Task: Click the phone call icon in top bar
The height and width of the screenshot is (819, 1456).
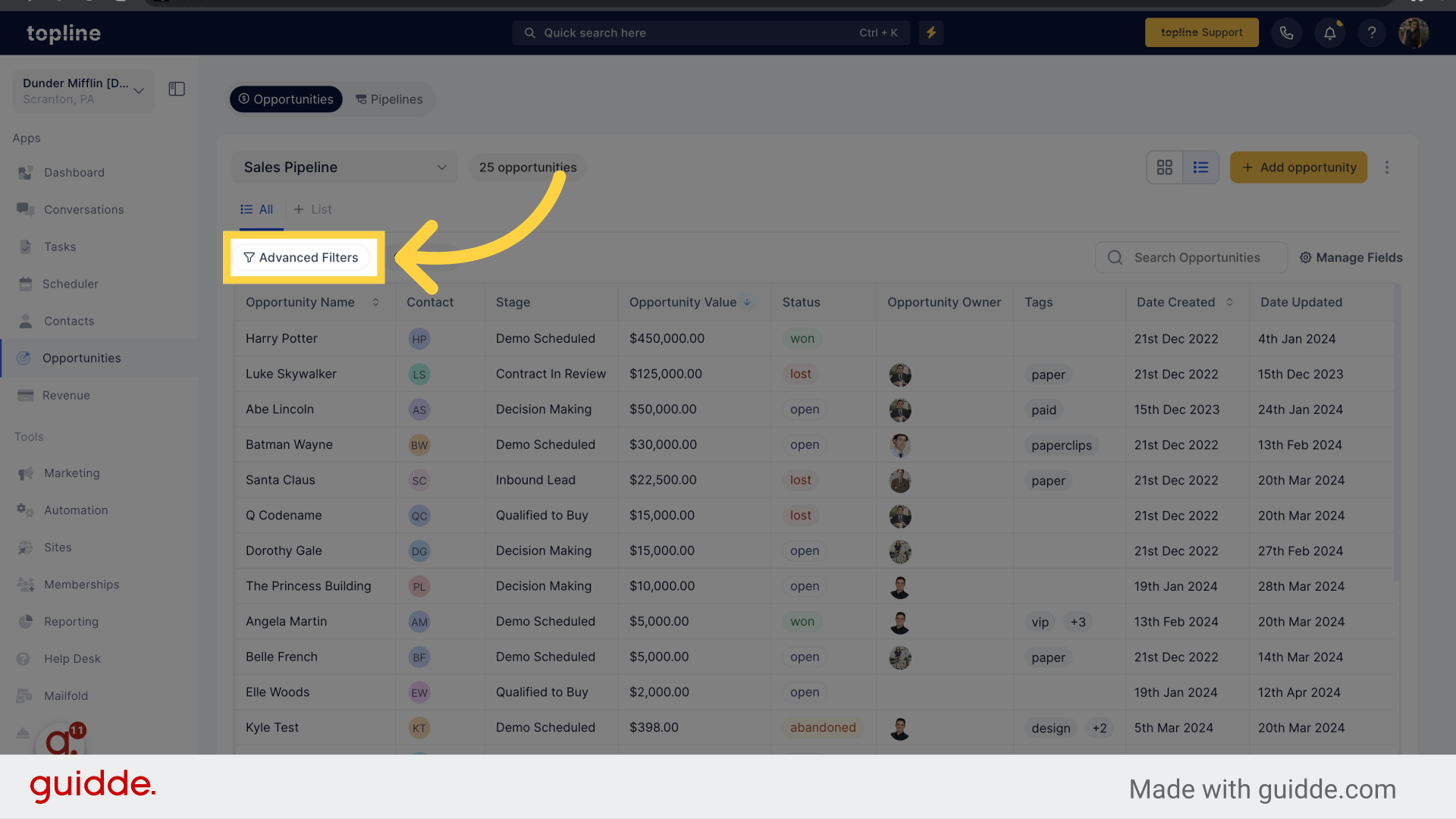Action: (x=1288, y=33)
